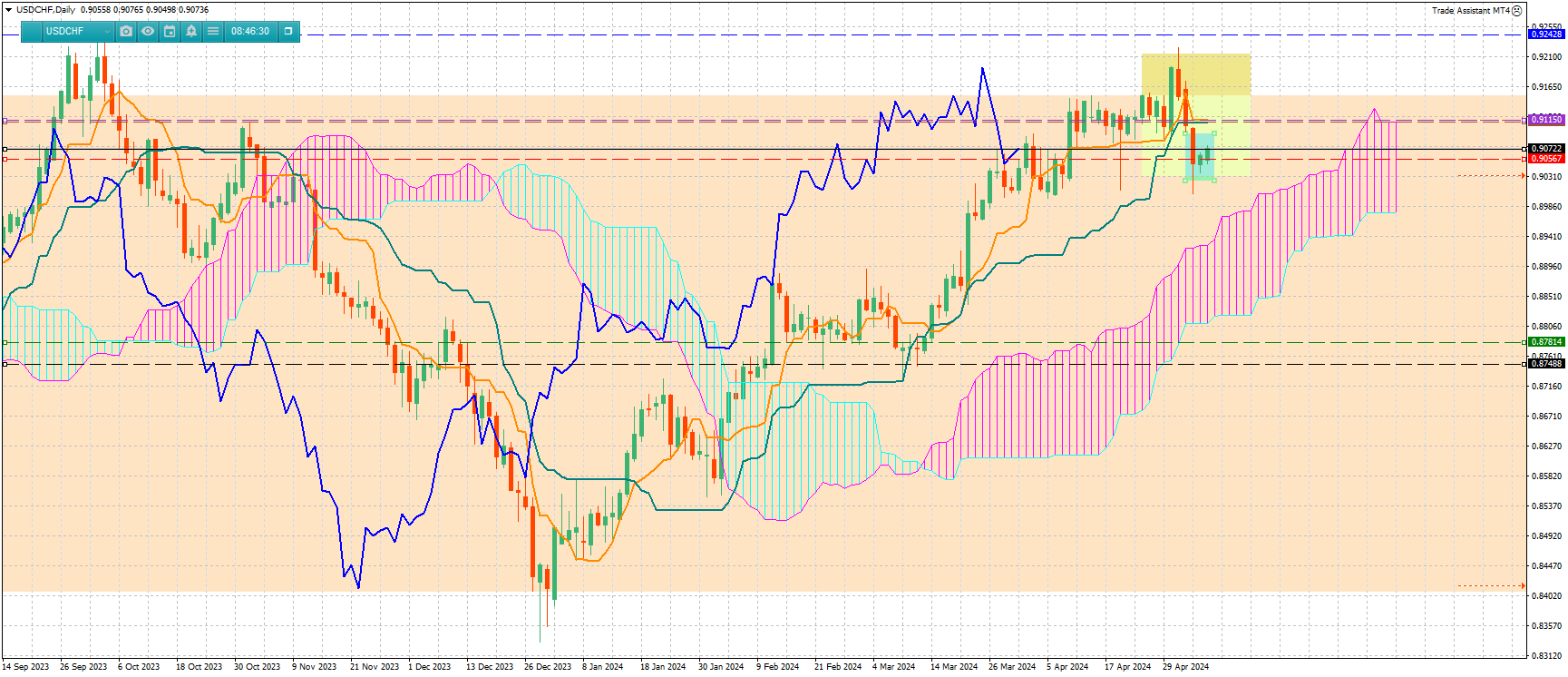Click the 21 Nov 2023 date label
1568x677 pixels.
pyautogui.click(x=375, y=667)
